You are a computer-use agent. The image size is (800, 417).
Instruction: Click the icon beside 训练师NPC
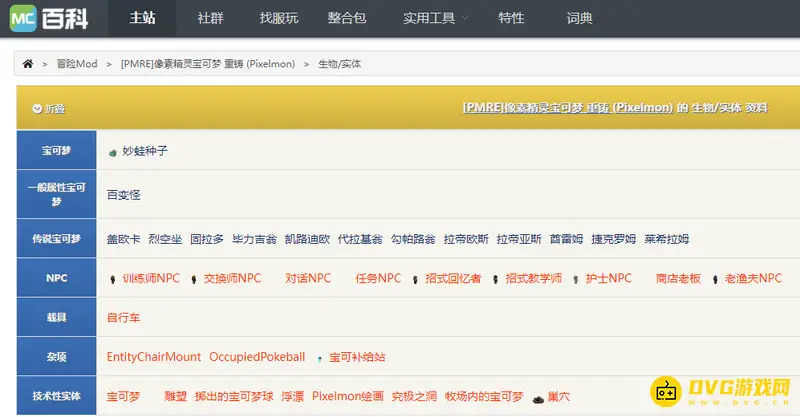pos(113,279)
